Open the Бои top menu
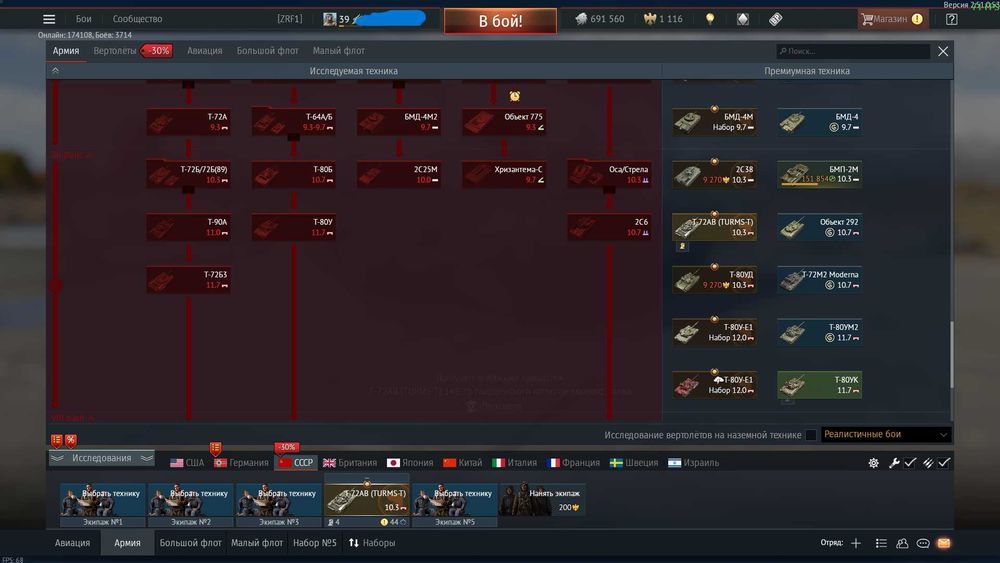This screenshot has width=1000, height=563. point(84,19)
